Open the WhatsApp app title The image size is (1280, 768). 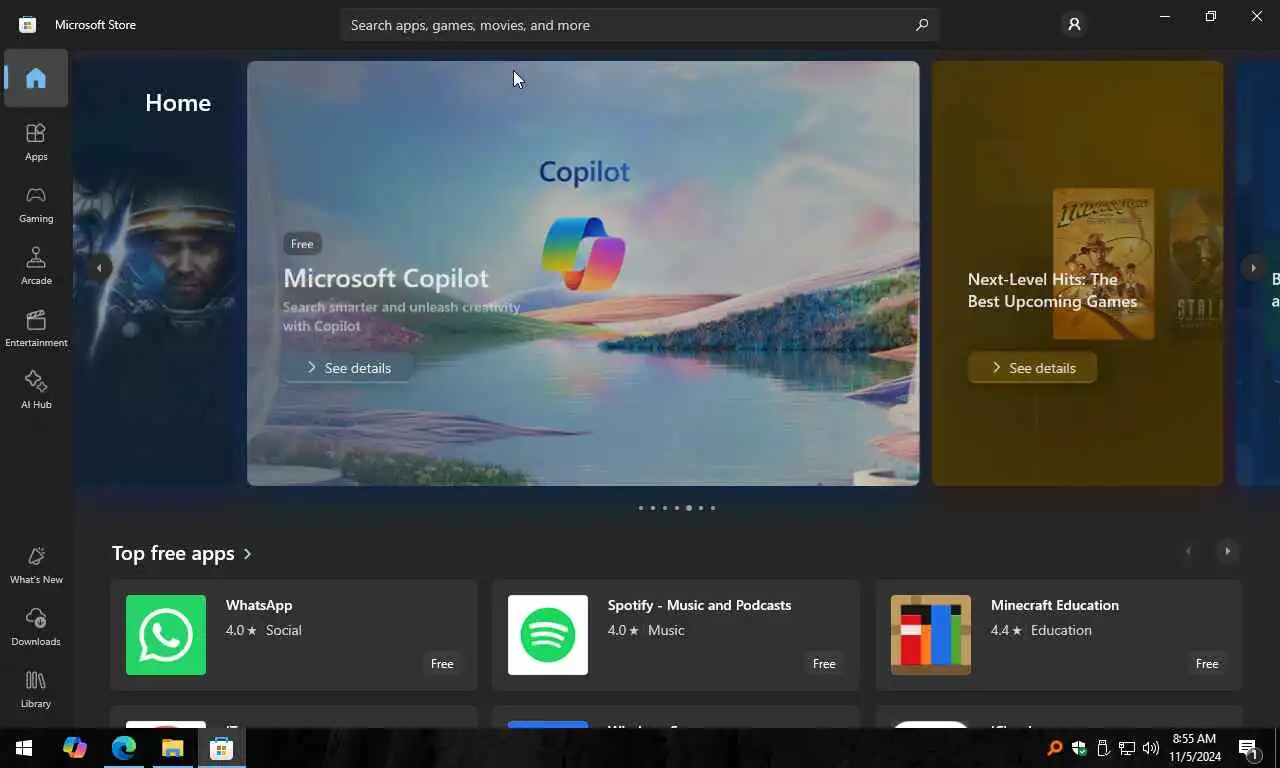tap(259, 605)
